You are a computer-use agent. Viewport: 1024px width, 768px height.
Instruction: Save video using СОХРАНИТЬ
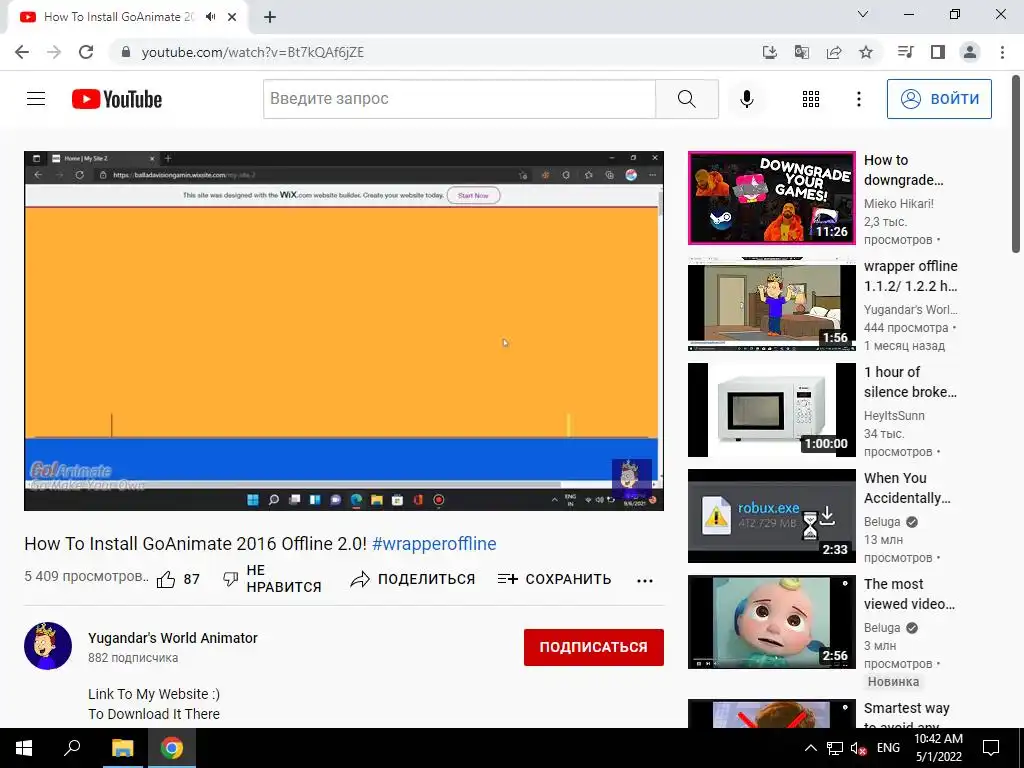point(554,579)
